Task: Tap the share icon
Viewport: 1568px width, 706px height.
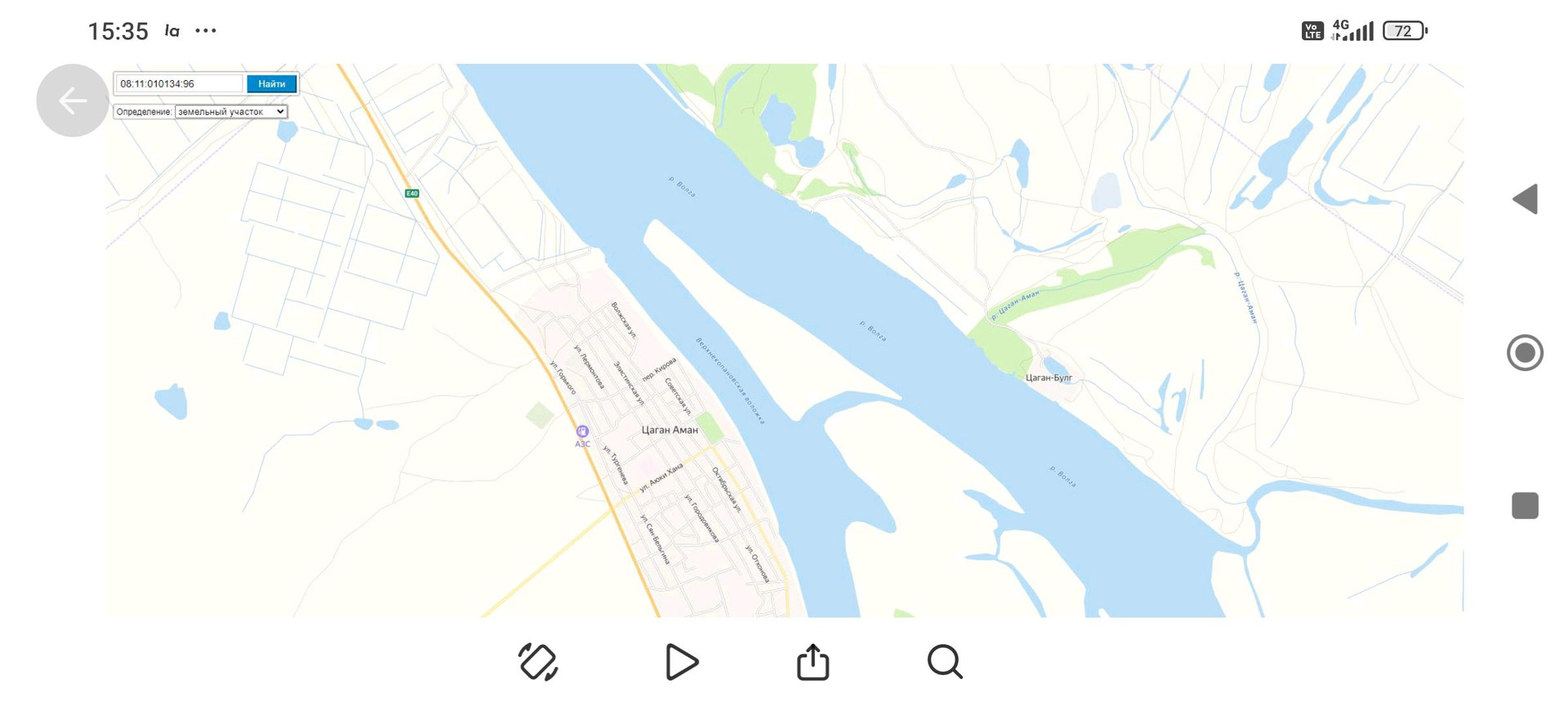Action: pyautogui.click(x=813, y=662)
